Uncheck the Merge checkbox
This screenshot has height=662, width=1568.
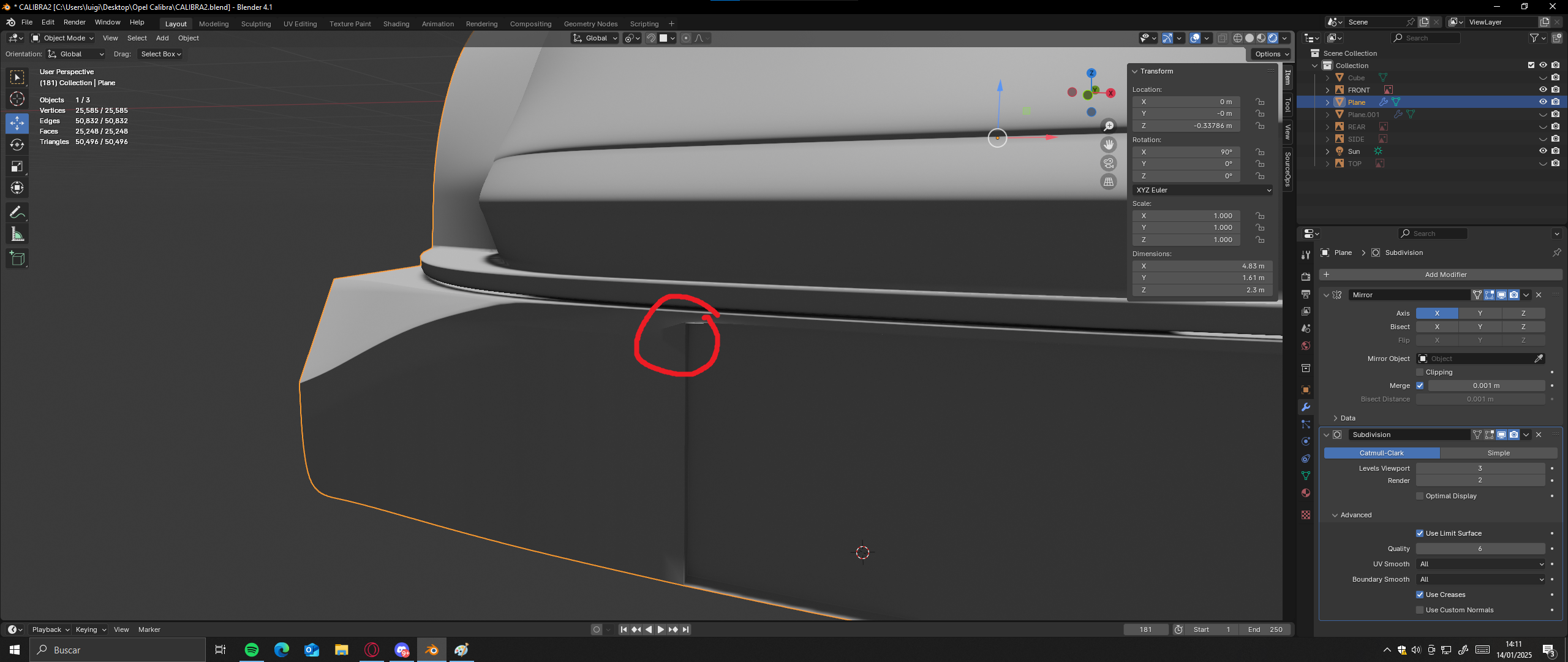[x=1420, y=386]
